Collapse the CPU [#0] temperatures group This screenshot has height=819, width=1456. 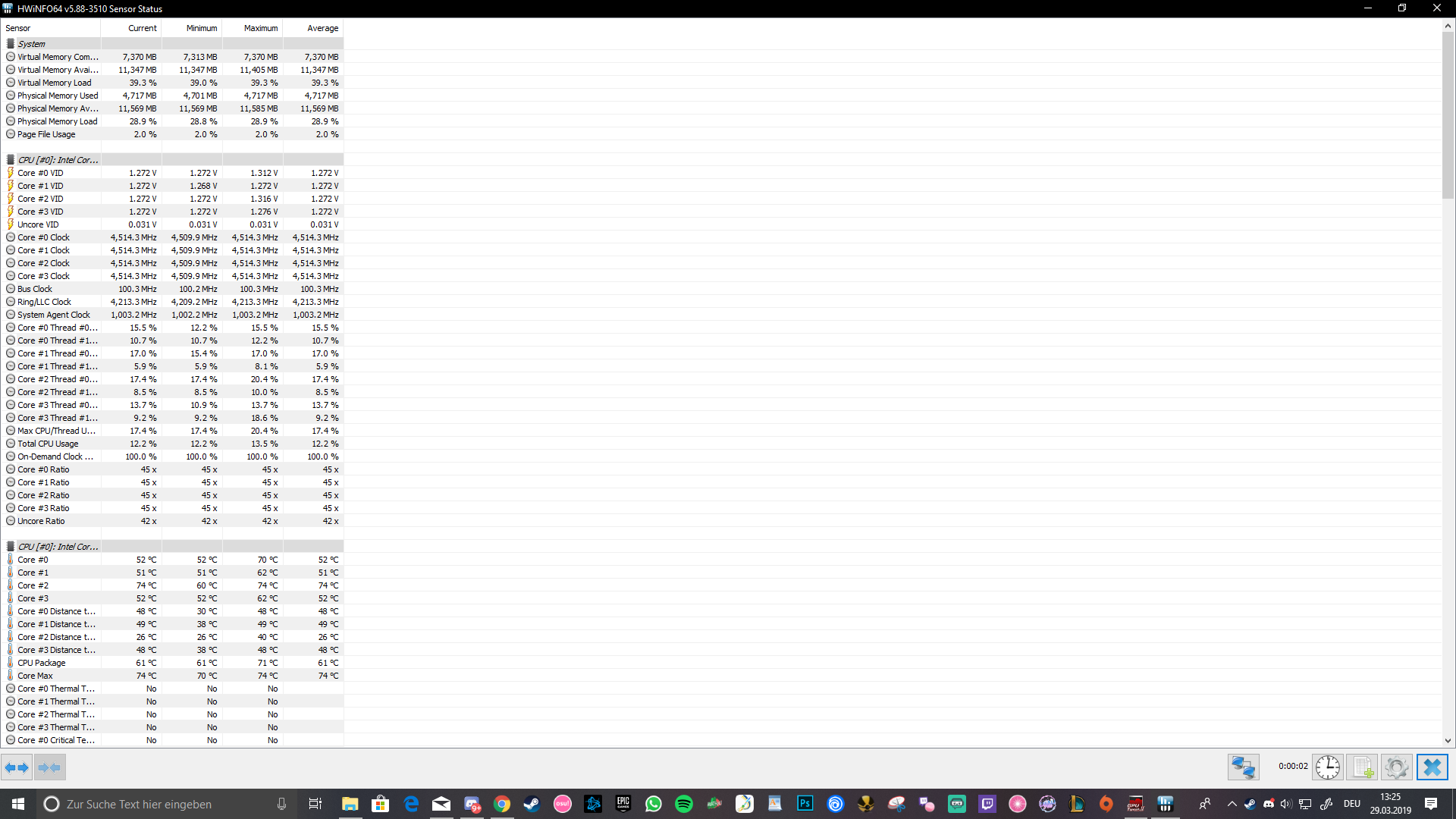tap(58, 547)
